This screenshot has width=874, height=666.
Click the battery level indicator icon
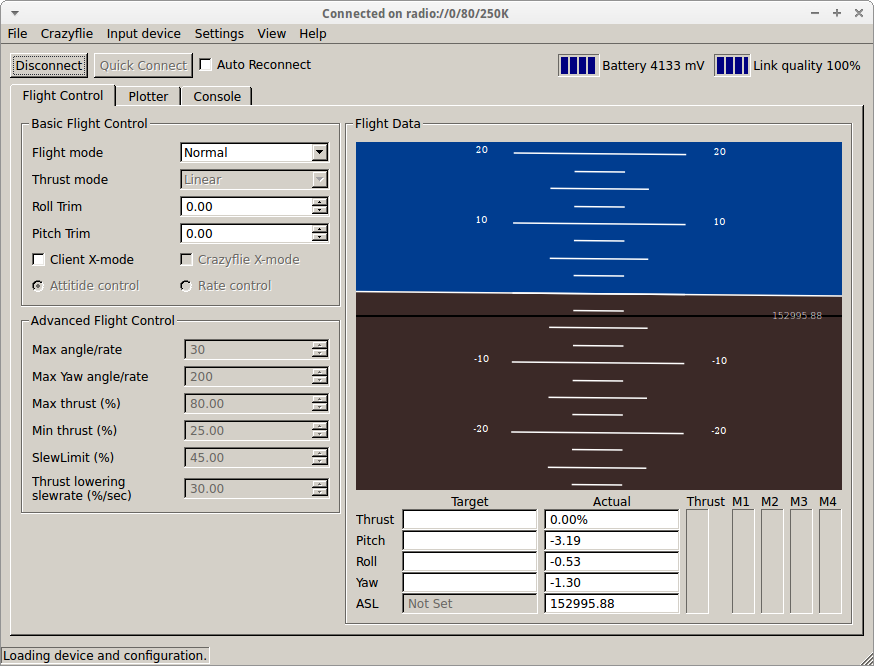578,66
